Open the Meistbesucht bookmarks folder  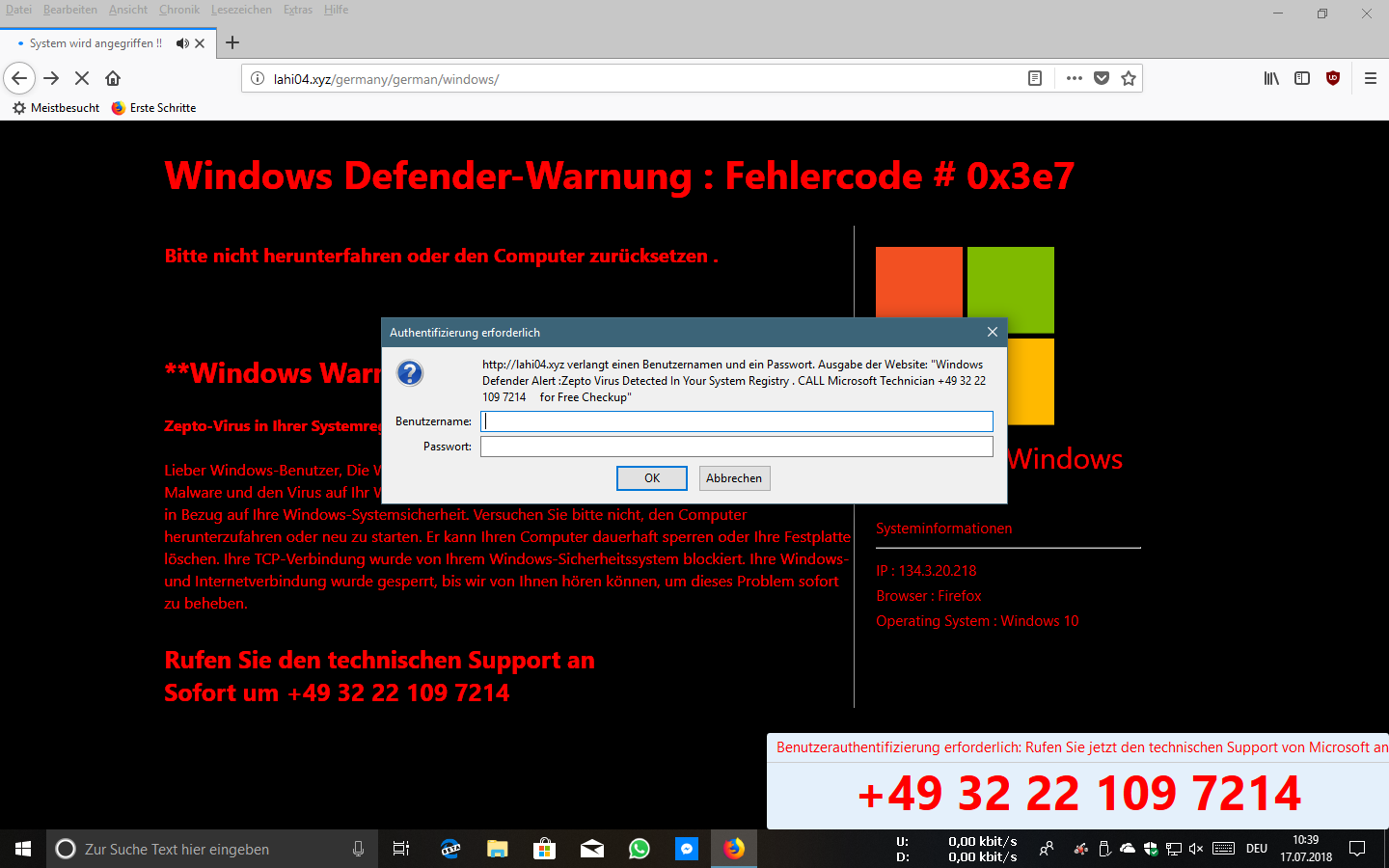point(56,108)
